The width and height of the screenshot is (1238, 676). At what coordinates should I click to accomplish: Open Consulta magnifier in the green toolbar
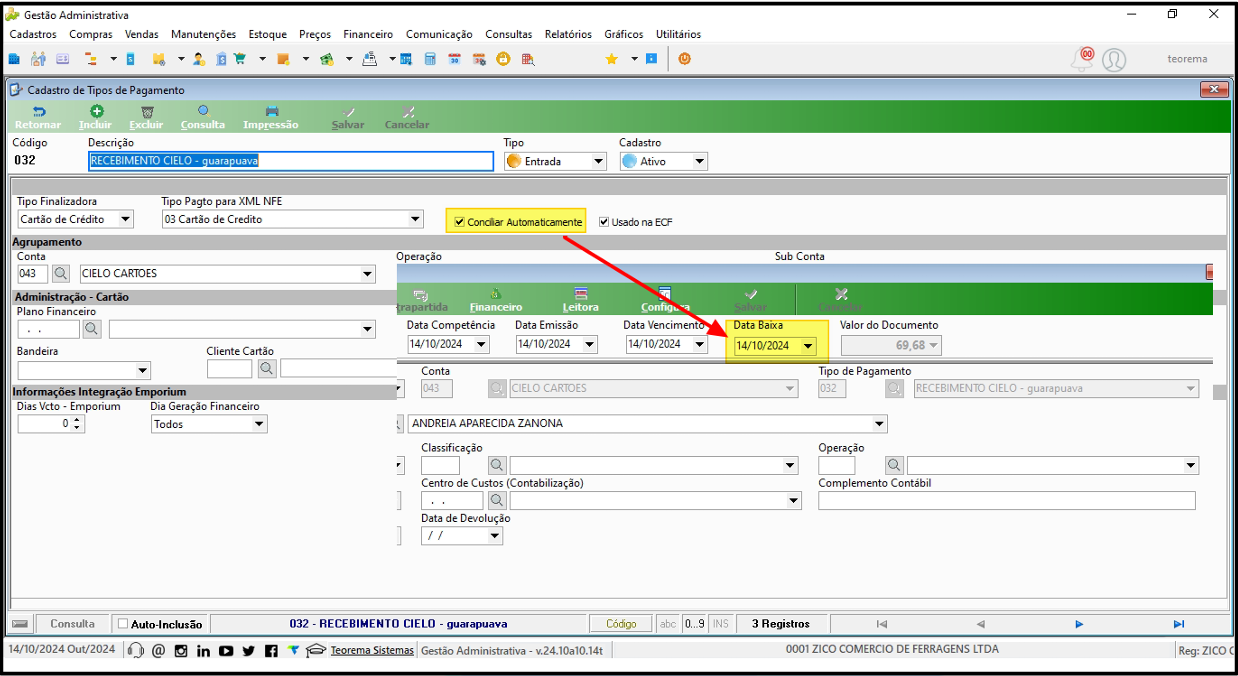[203, 111]
